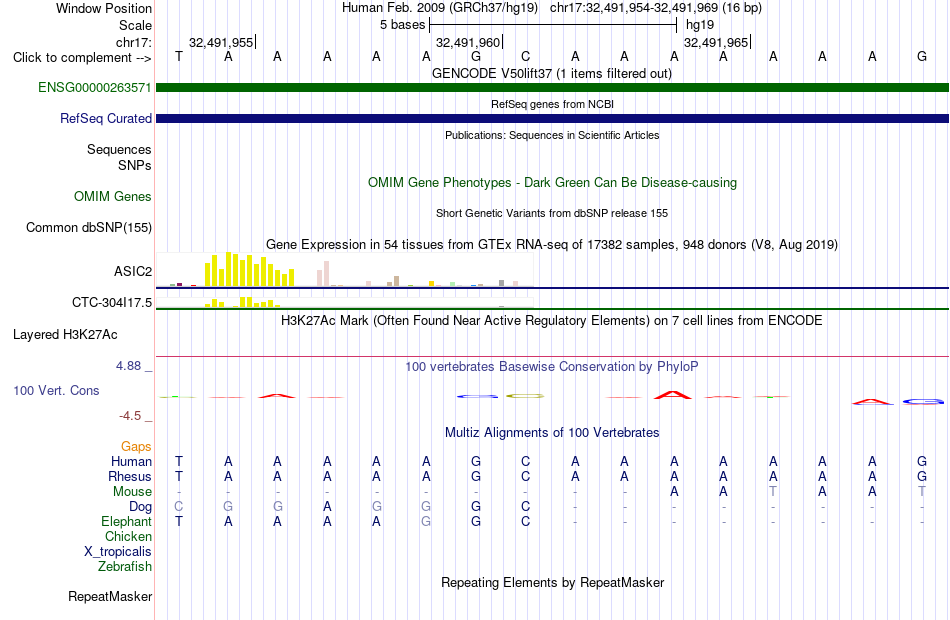The width and height of the screenshot is (950, 620).
Task: Click the C base in Dog row start
Action: point(179,506)
